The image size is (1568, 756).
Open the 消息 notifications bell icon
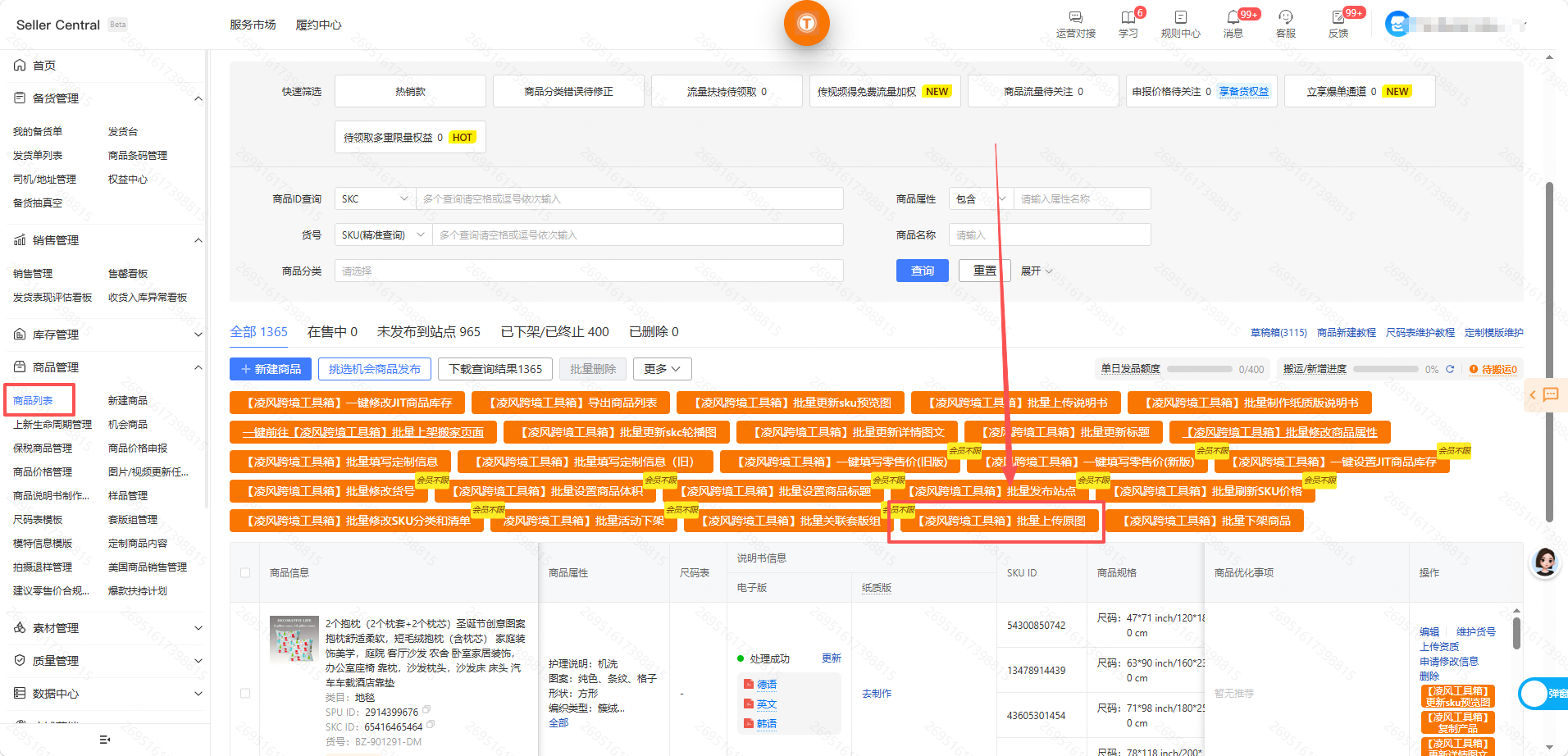tap(1232, 18)
